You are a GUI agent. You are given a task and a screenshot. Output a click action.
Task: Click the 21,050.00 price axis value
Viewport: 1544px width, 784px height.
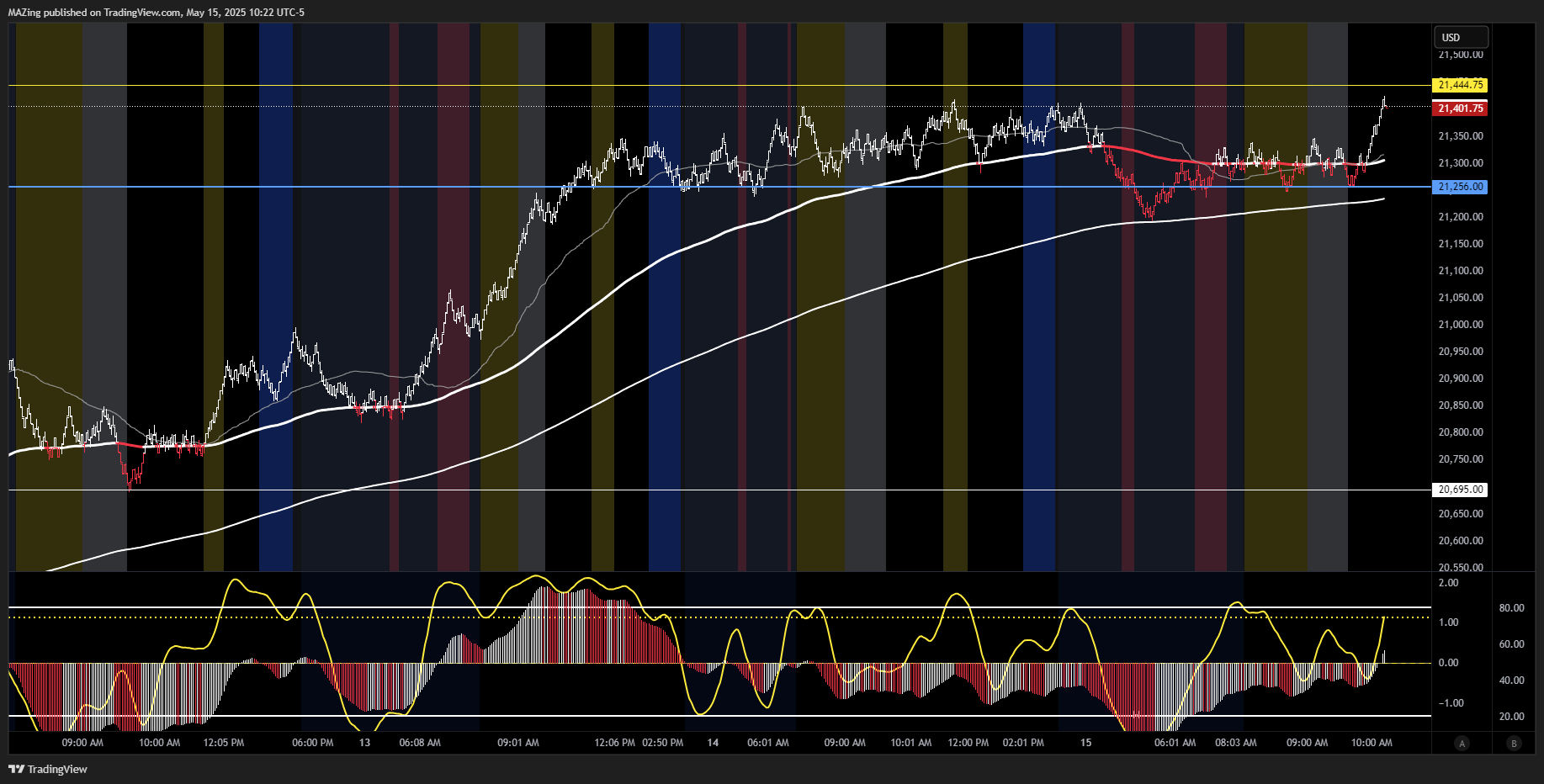pyautogui.click(x=1461, y=298)
